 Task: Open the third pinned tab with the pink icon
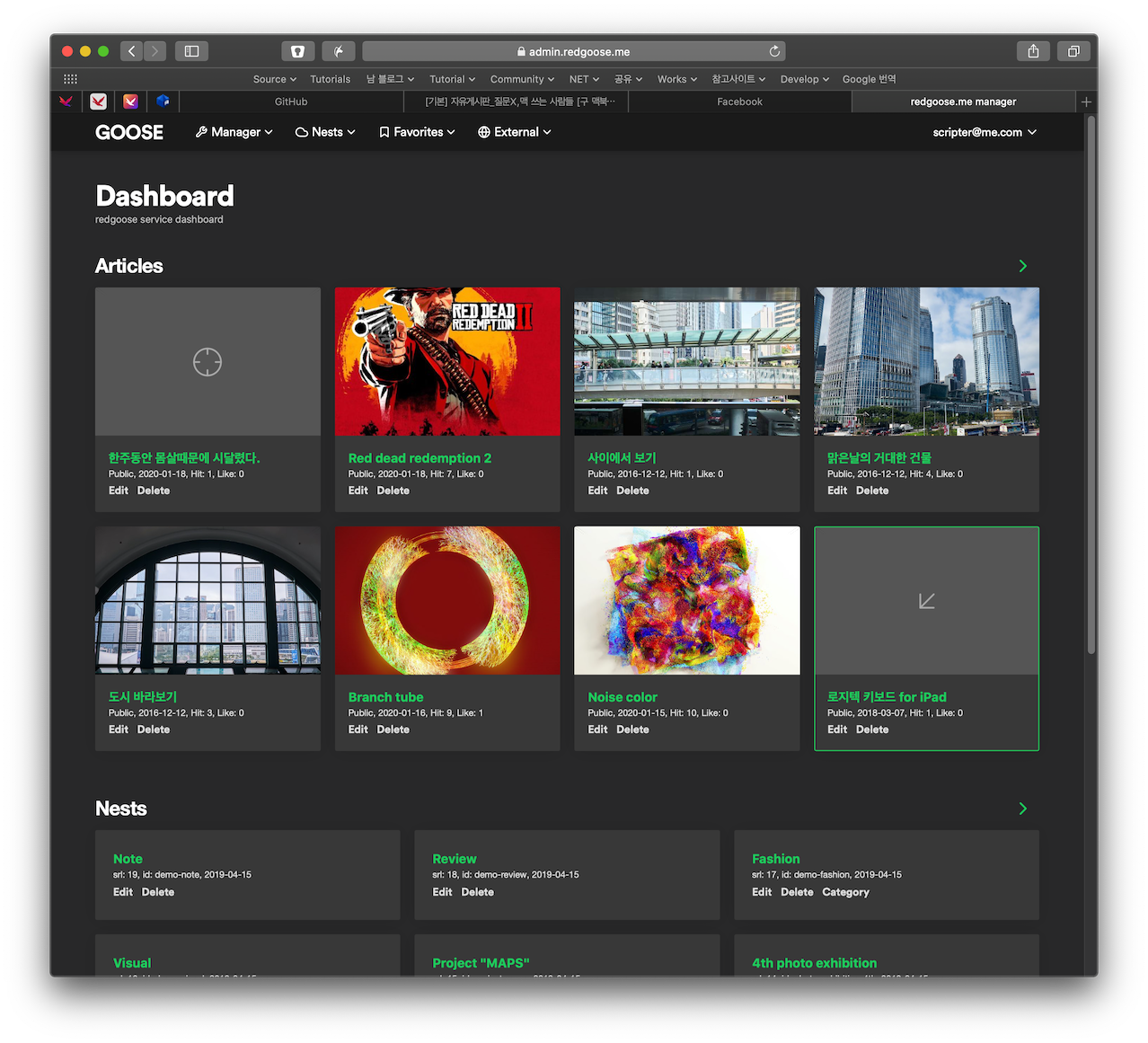pyautogui.click(x=130, y=102)
